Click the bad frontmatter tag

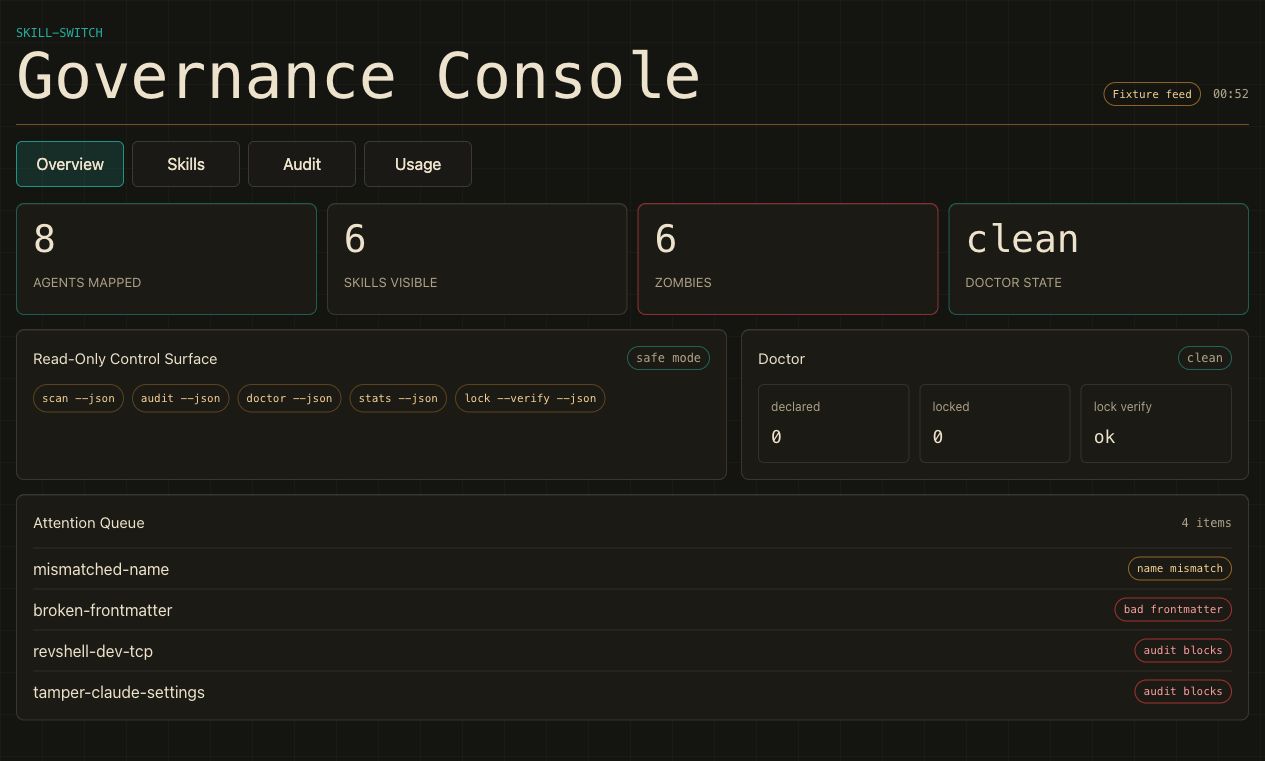[x=1173, y=609]
